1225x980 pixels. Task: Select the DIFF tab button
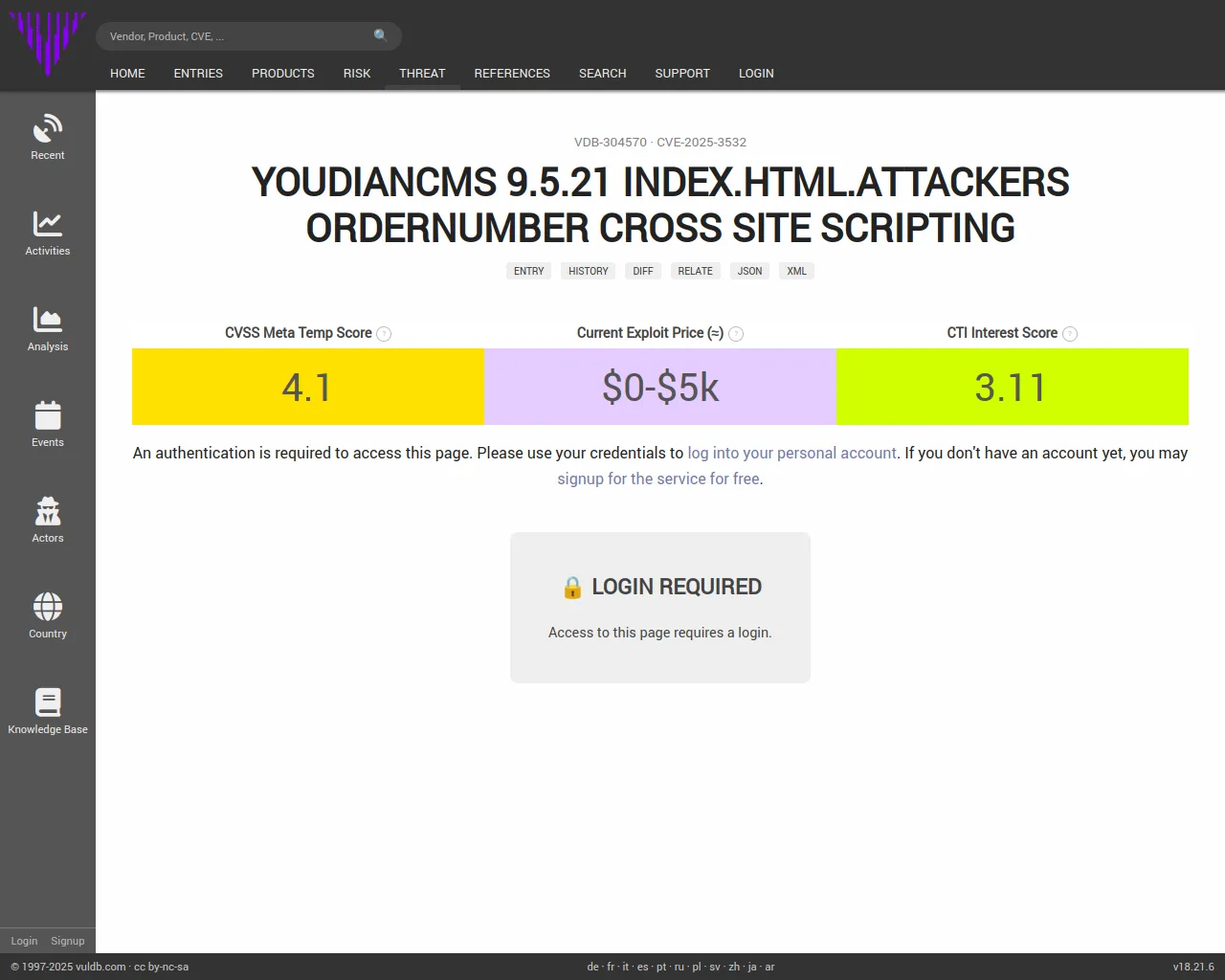[643, 271]
